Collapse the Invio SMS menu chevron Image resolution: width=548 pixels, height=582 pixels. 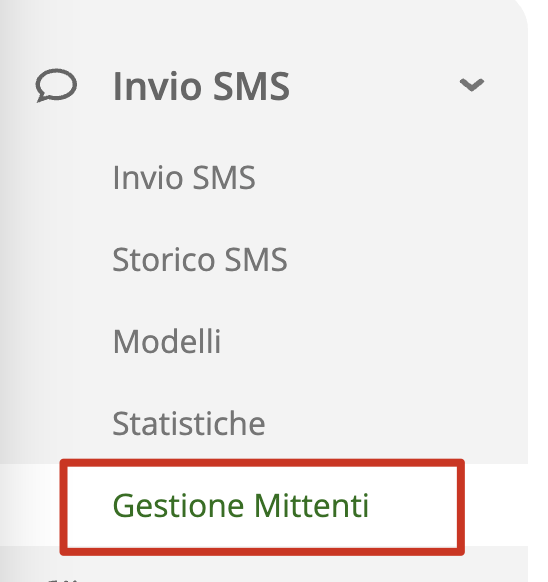click(x=472, y=85)
